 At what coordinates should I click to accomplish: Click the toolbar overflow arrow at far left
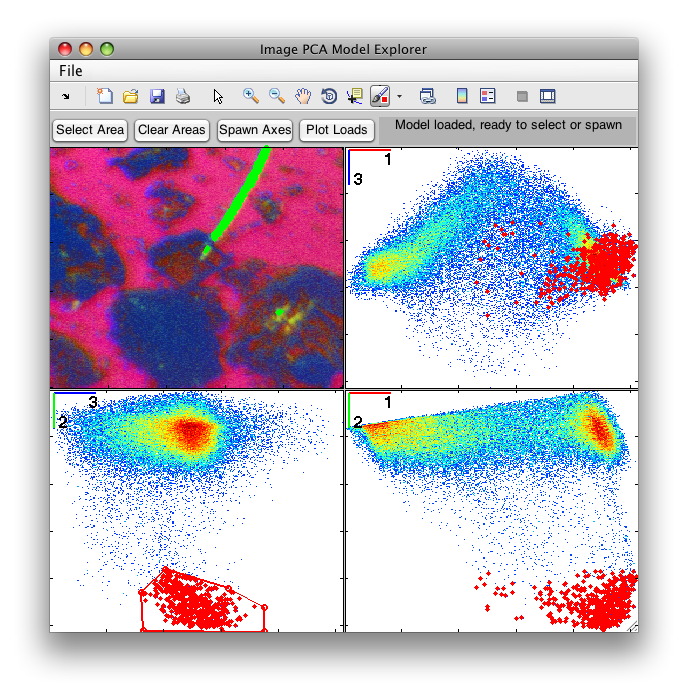[x=66, y=97]
